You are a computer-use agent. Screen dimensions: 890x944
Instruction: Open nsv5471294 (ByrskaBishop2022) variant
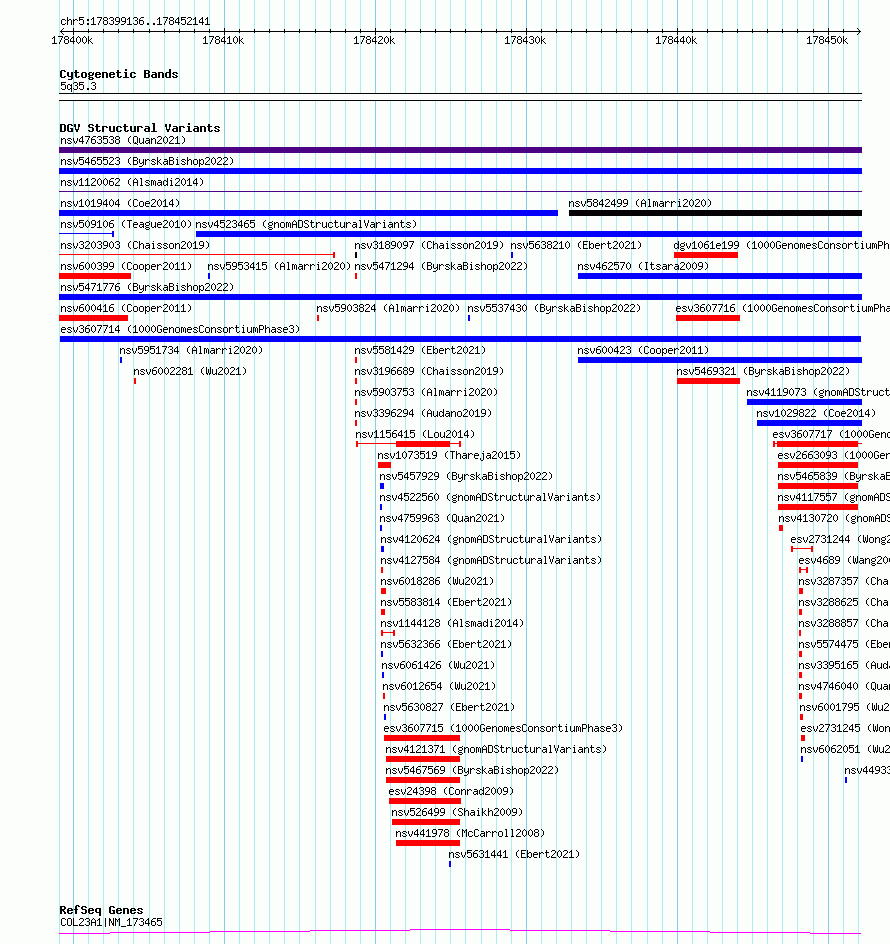coord(441,266)
